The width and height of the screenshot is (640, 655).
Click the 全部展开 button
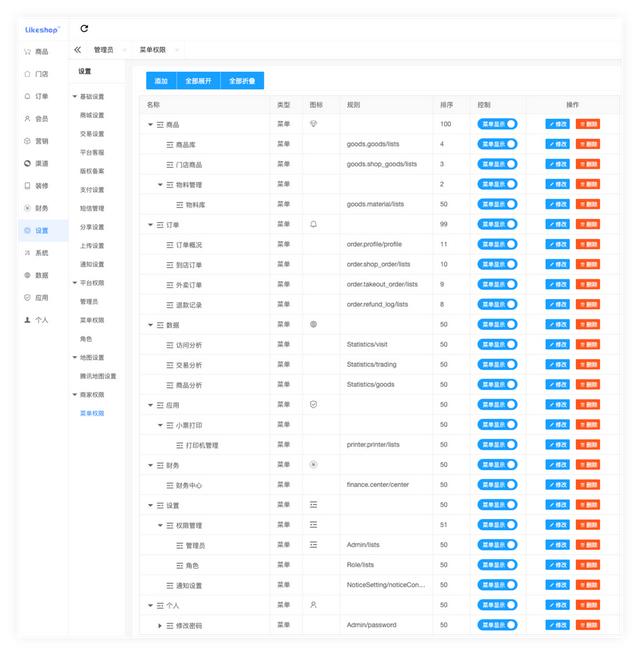(198, 81)
